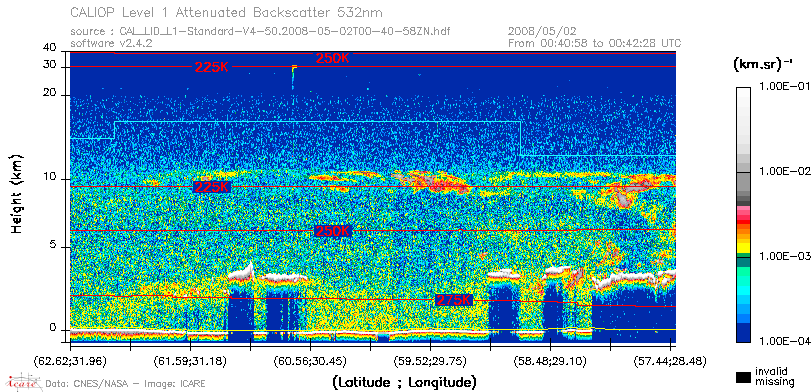Click the '275K' isotherm label
811x392 pixels.
[455, 300]
